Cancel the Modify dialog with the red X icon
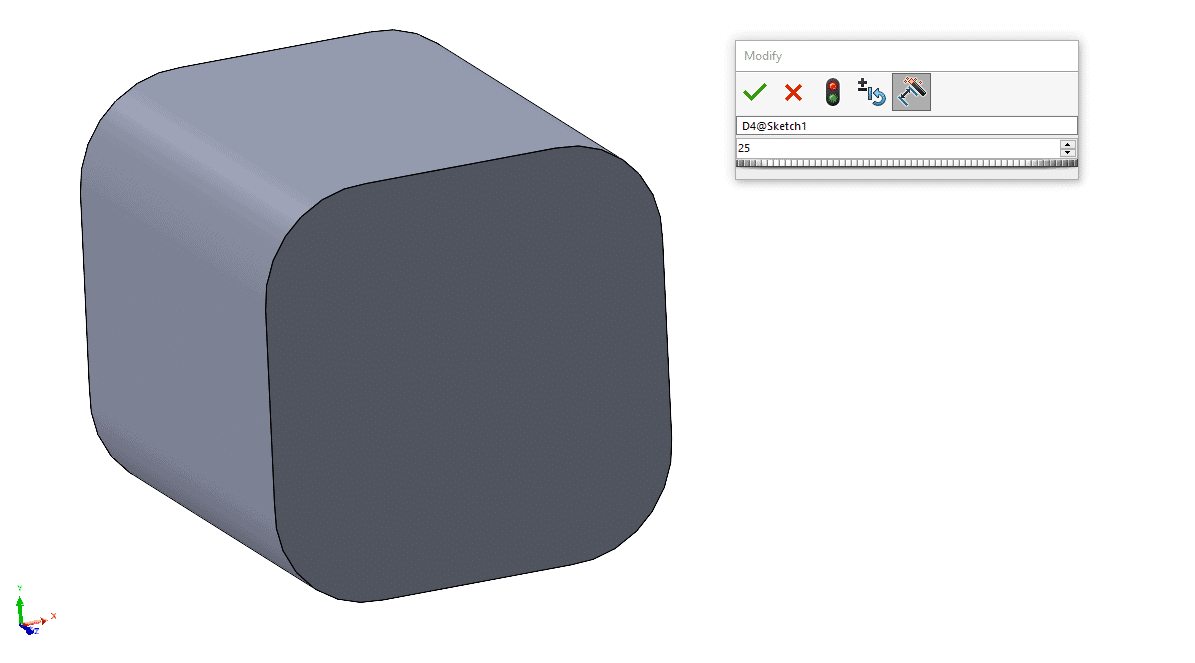Image resolution: width=1195 pixels, height=663 pixels. point(793,91)
